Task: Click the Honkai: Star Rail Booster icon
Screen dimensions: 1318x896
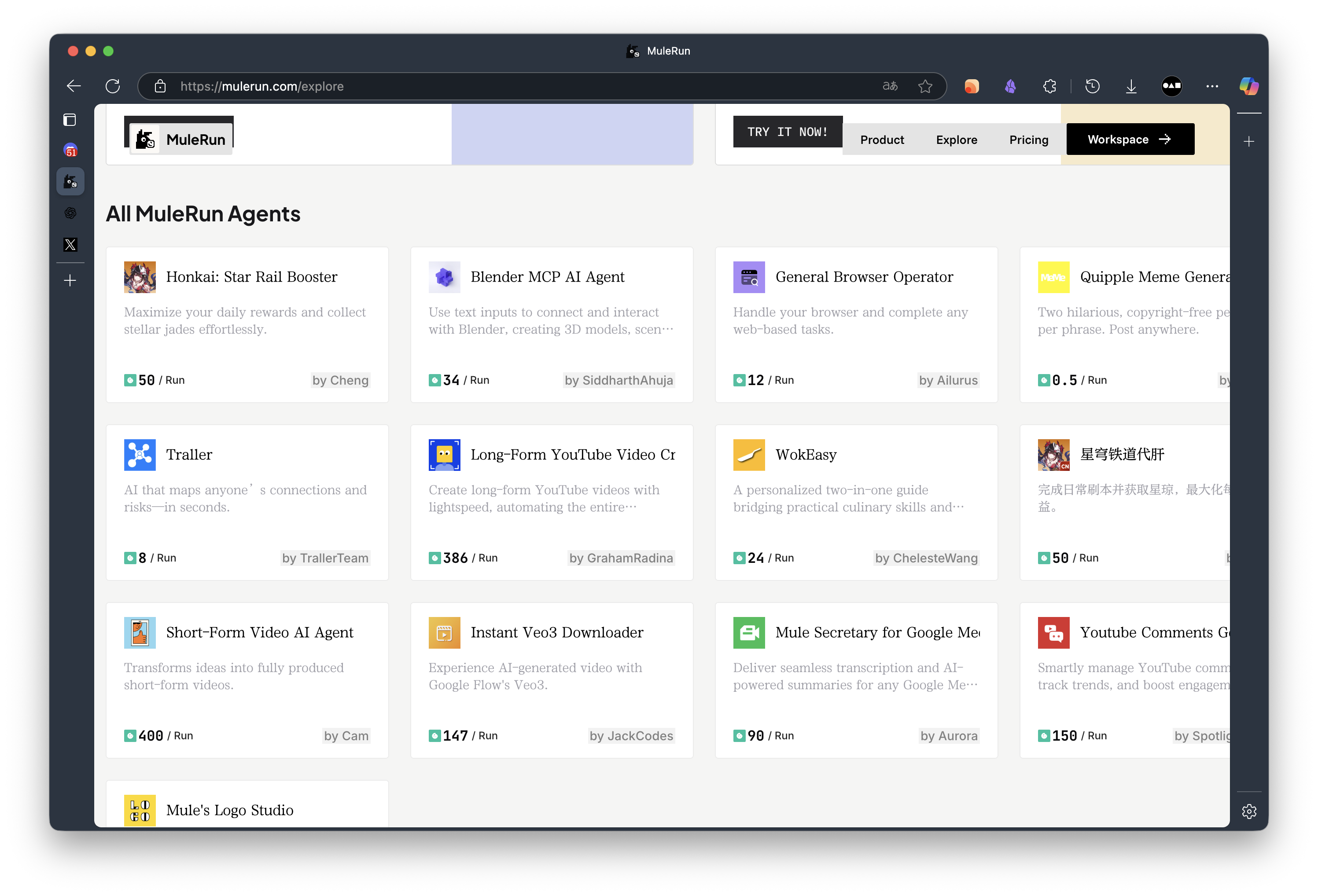Action: [x=140, y=277]
